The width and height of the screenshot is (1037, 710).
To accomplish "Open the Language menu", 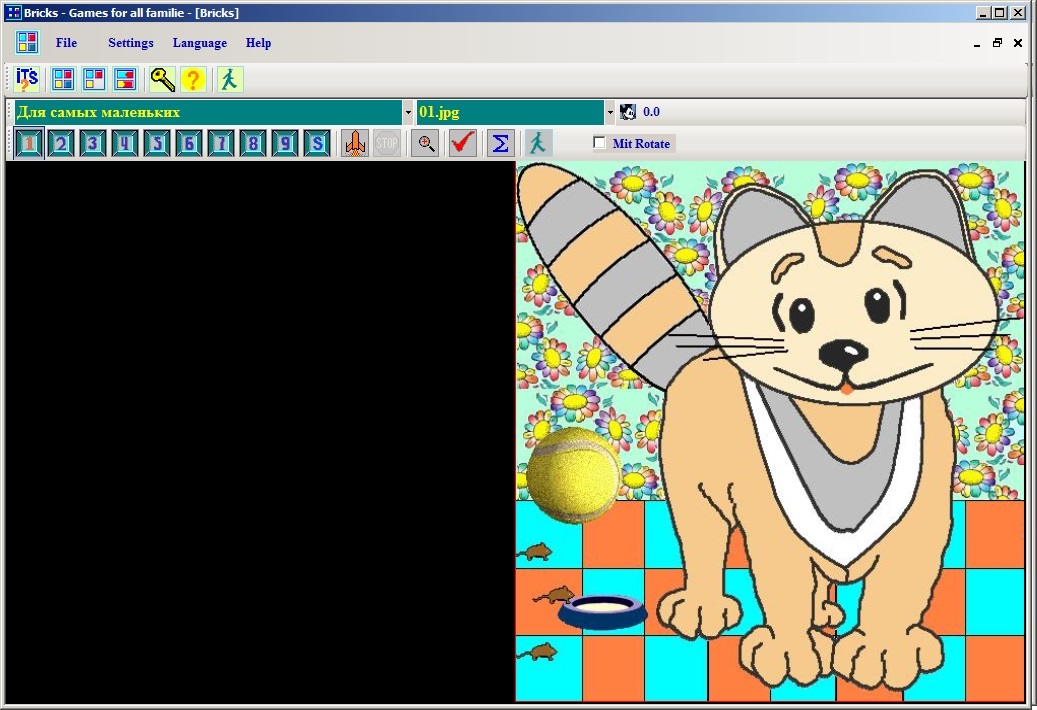I will [x=200, y=43].
